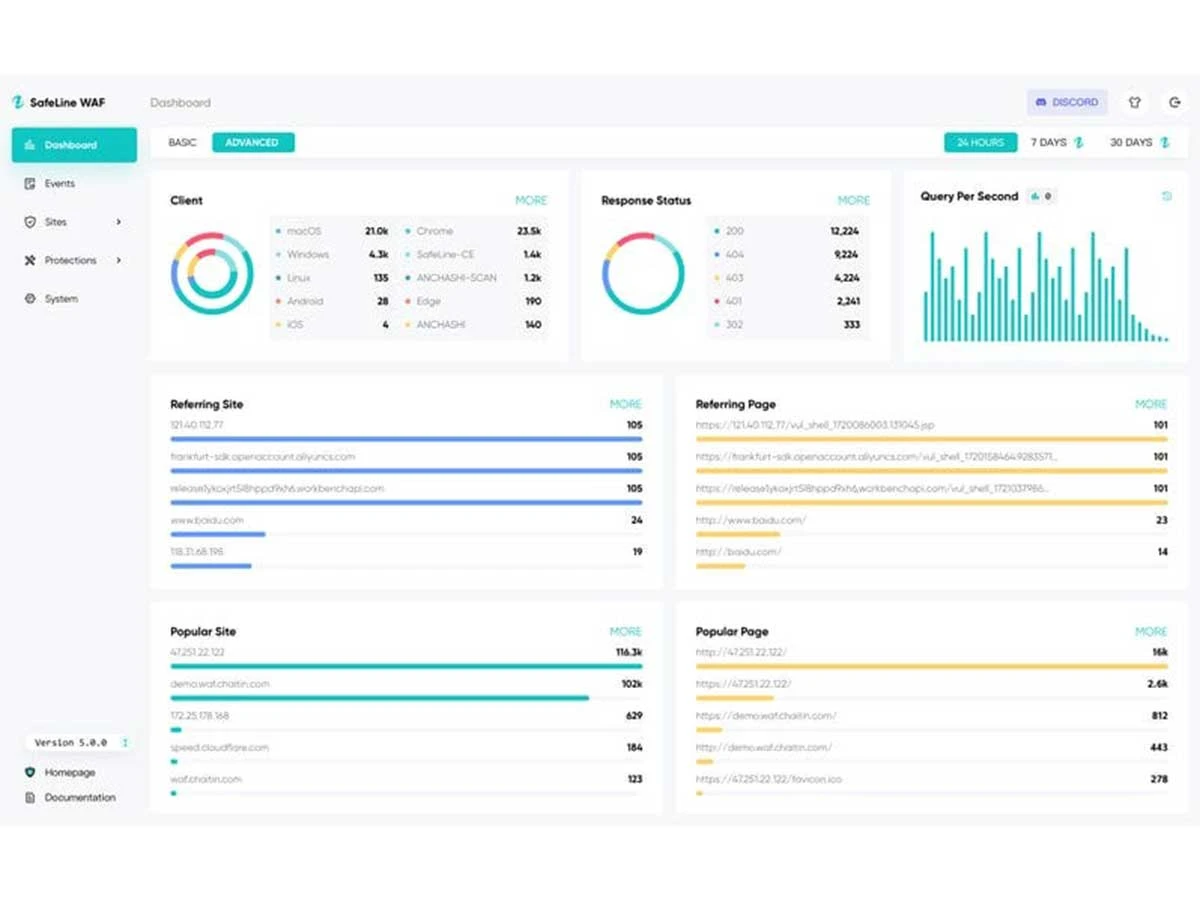The width and height of the screenshot is (1200, 900).
Task: Select the ADVANCED dashboard view
Action: tap(252, 143)
